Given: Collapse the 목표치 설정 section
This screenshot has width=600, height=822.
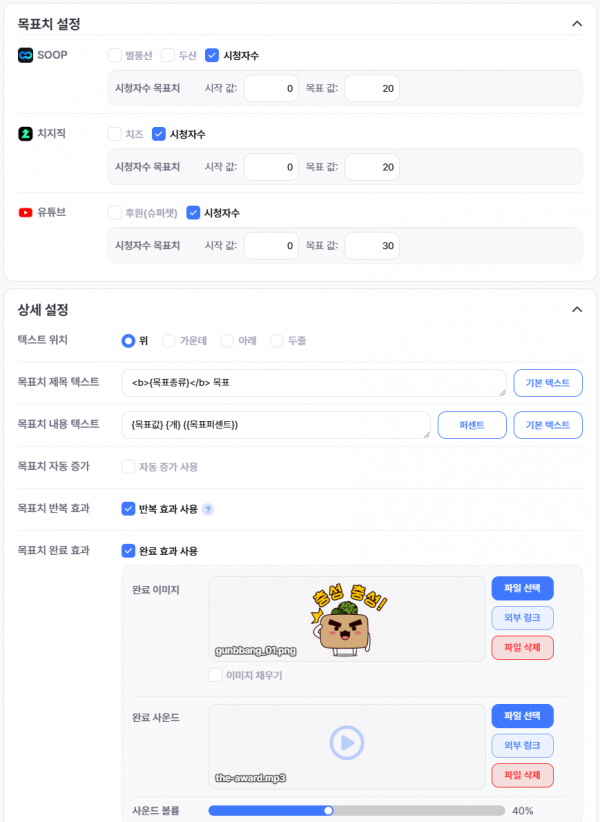Looking at the screenshot, I should pyautogui.click(x=577, y=24).
